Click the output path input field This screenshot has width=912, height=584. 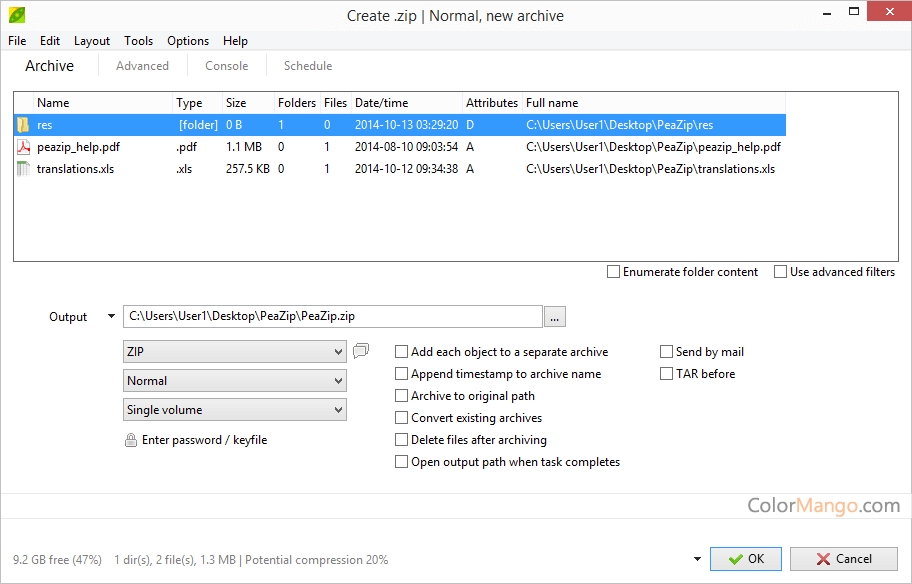coord(333,316)
